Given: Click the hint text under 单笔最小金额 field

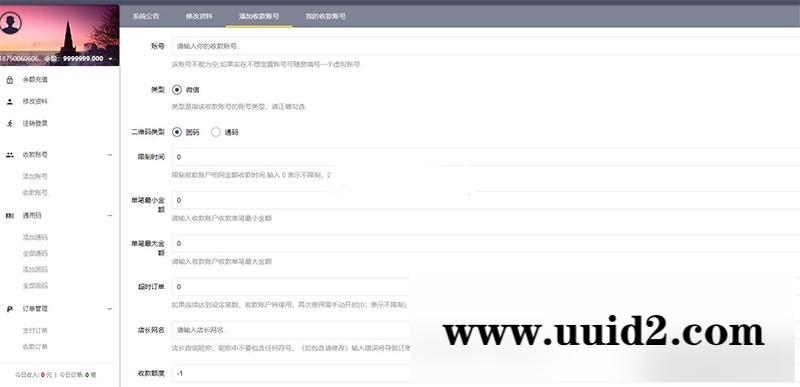Looking at the screenshot, I should 221,218.
